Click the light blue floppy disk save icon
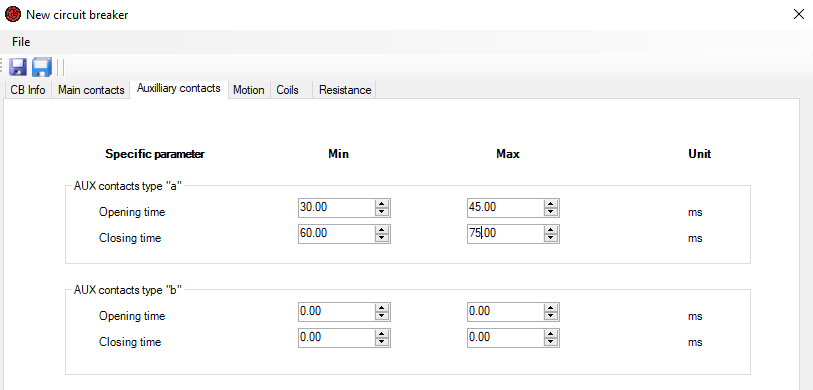This screenshot has width=813, height=390. 41,67
